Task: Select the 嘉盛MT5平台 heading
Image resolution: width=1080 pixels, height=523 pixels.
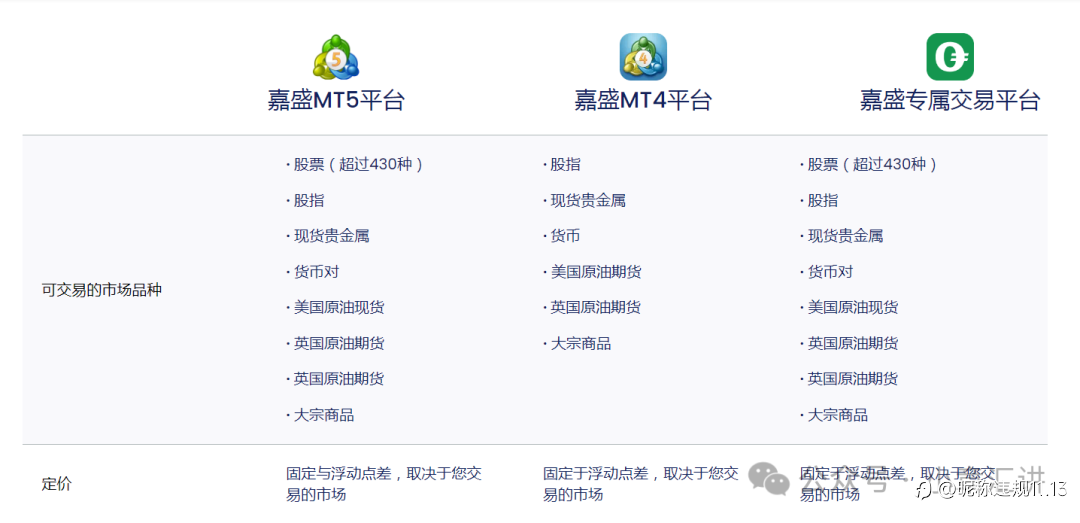Action: pyautogui.click(x=336, y=101)
